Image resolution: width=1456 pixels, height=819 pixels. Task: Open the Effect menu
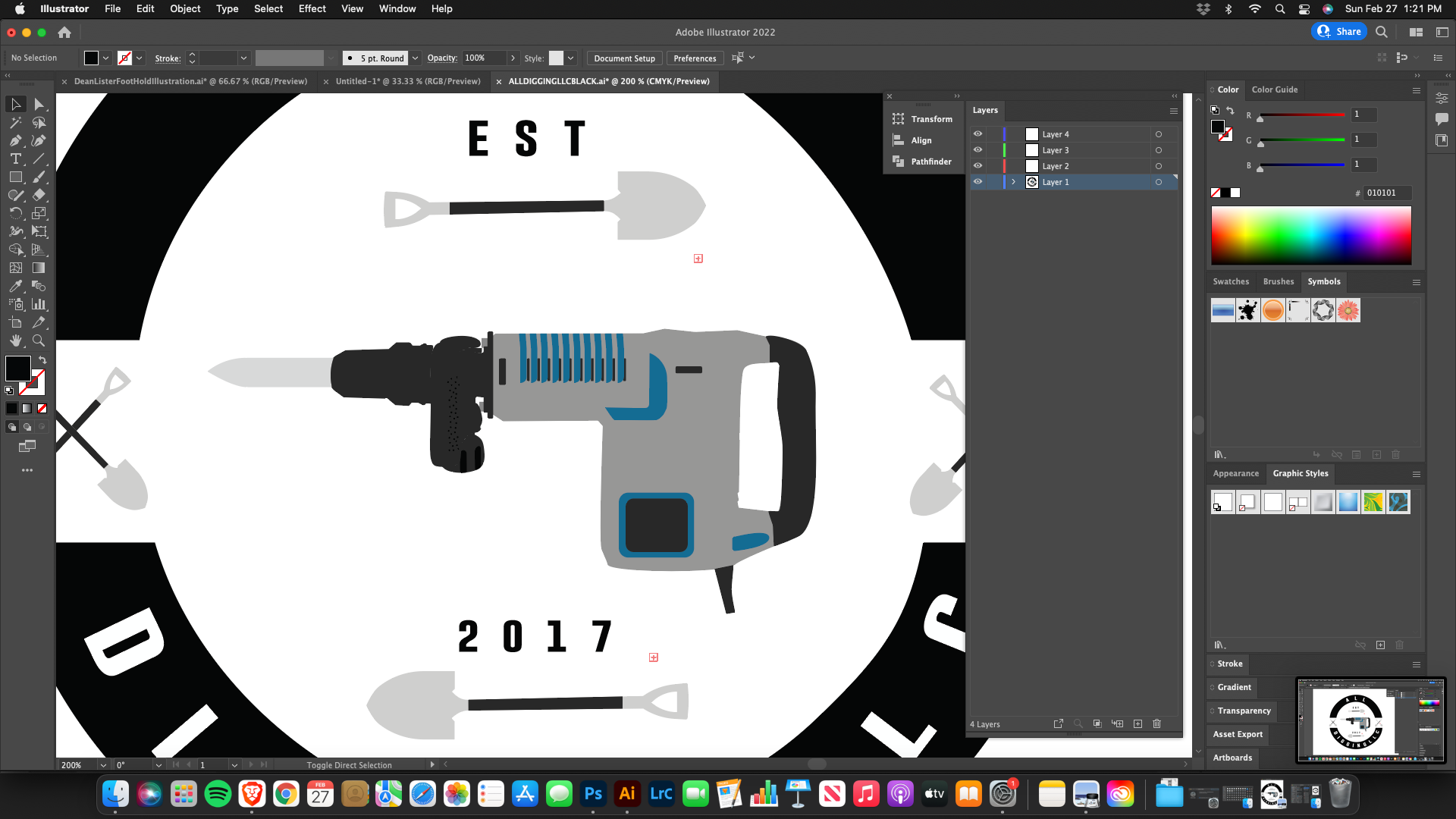tap(312, 9)
